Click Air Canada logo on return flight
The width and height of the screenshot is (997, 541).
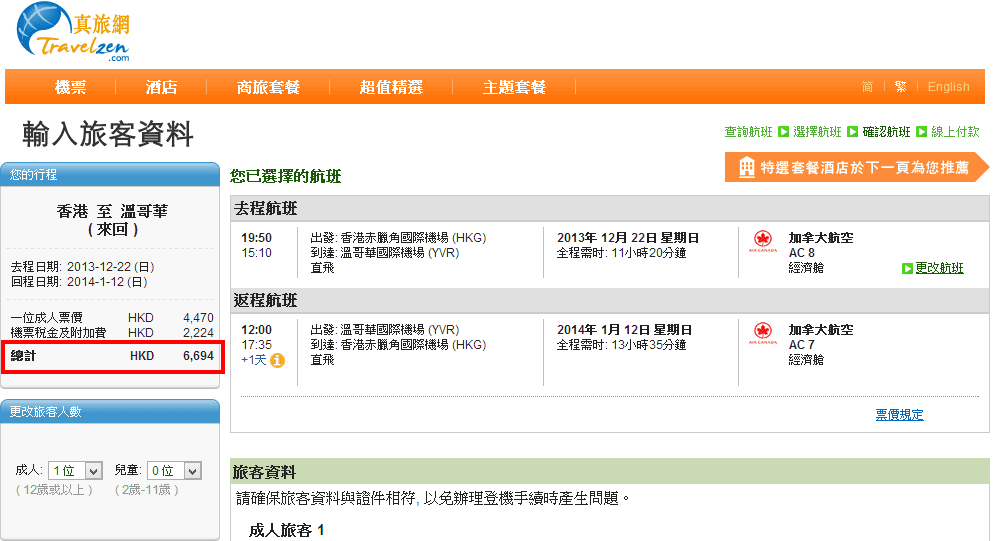764,333
